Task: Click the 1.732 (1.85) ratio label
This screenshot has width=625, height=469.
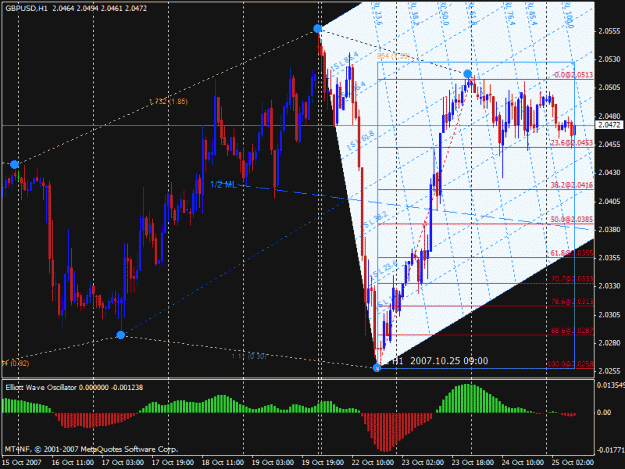Action: (169, 102)
